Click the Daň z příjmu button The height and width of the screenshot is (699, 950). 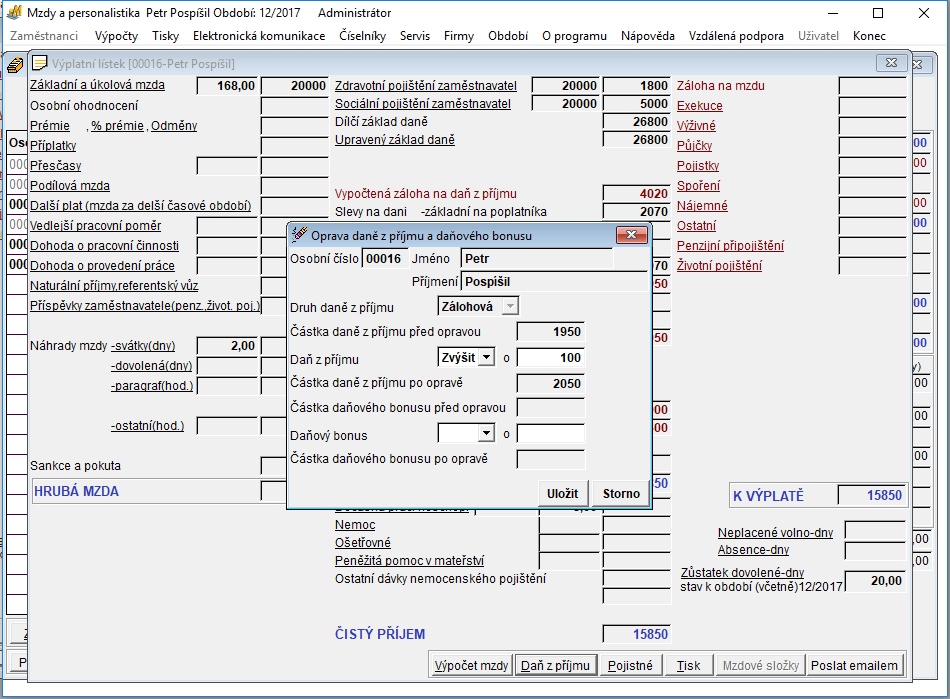555,665
